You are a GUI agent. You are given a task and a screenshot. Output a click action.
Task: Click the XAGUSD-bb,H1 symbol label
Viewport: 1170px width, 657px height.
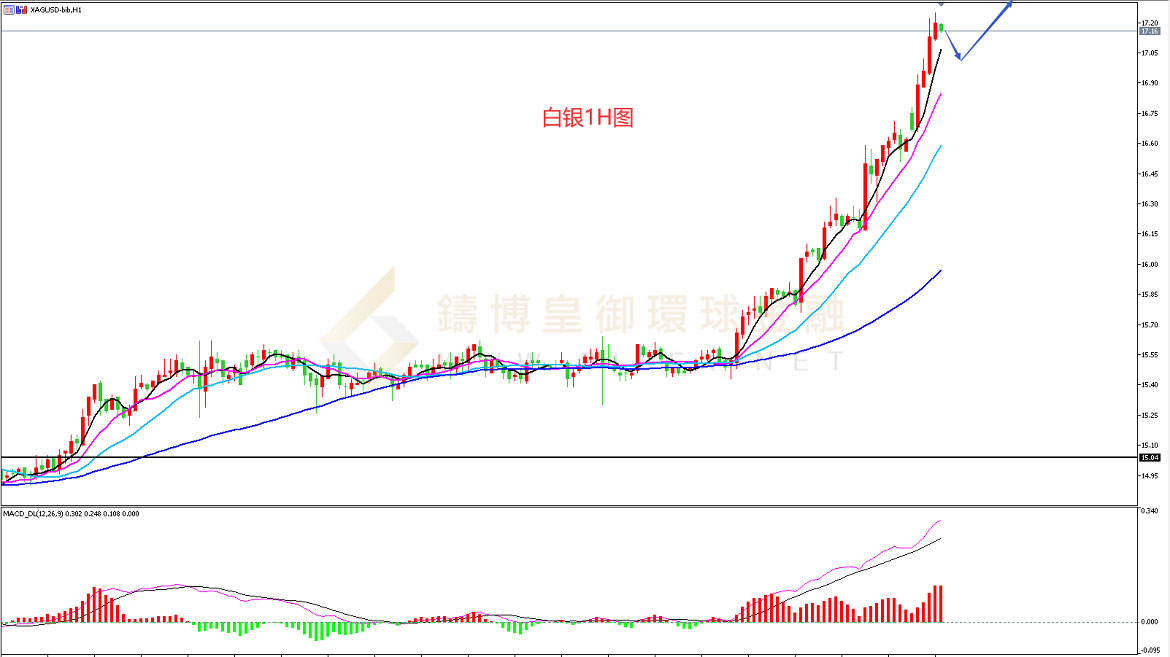tap(56, 9)
